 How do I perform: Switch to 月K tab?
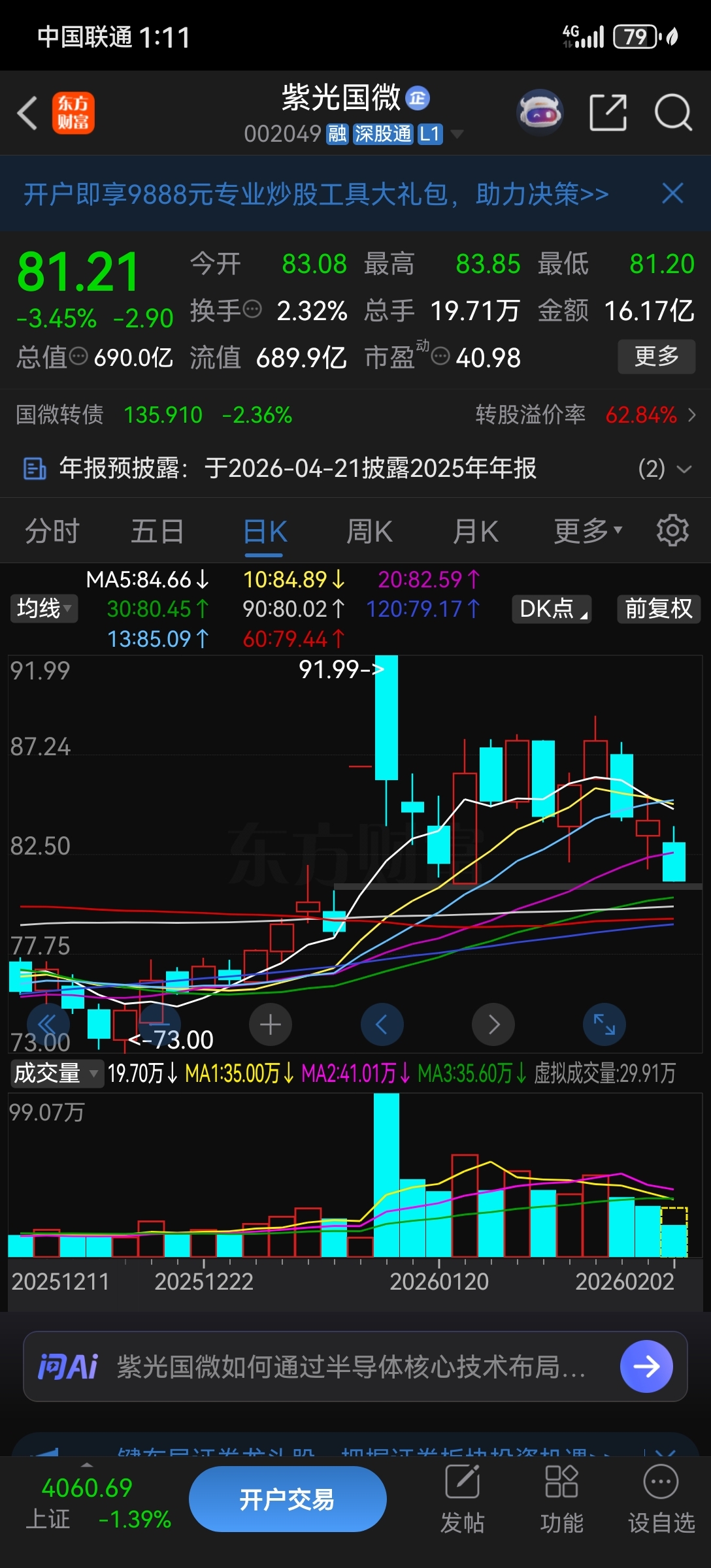click(x=476, y=531)
